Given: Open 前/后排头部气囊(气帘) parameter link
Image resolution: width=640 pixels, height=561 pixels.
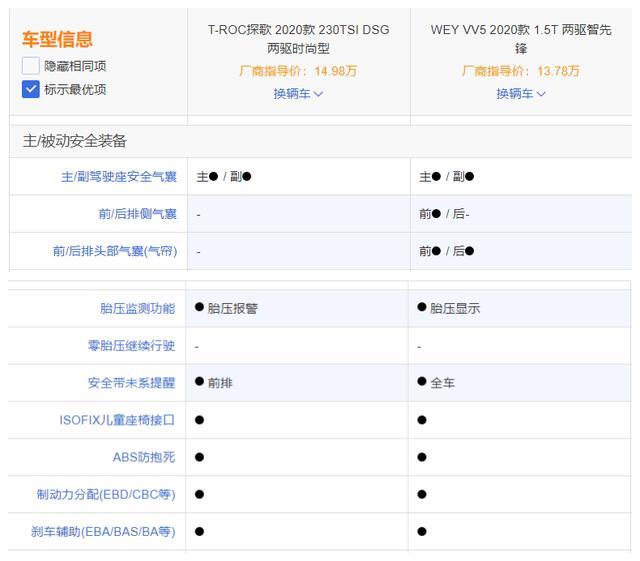Looking at the screenshot, I should (x=115, y=251).
